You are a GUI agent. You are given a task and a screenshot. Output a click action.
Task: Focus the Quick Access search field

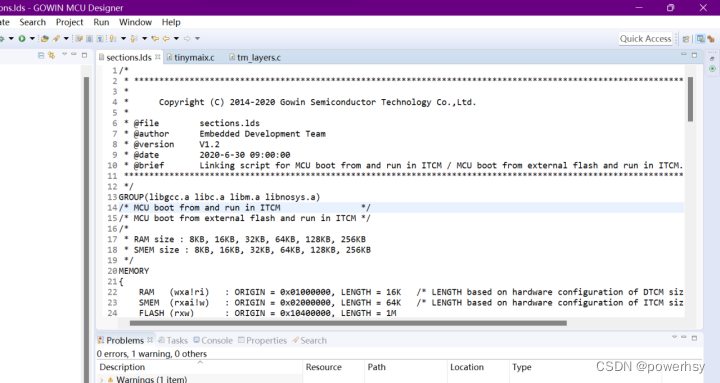(645, 39)
